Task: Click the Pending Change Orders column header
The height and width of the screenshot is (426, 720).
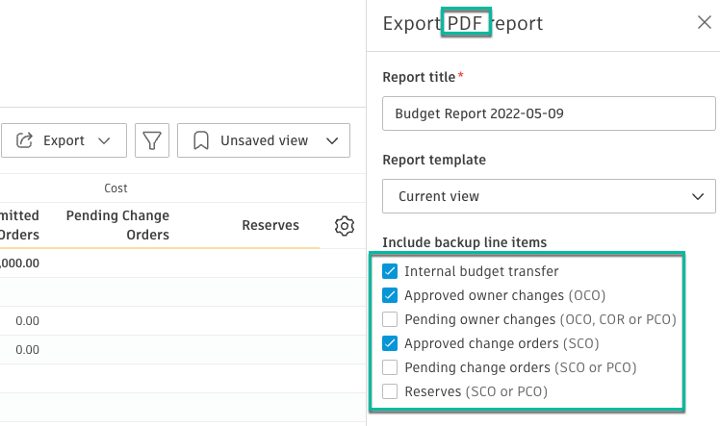Action: (x=118, y=225)
